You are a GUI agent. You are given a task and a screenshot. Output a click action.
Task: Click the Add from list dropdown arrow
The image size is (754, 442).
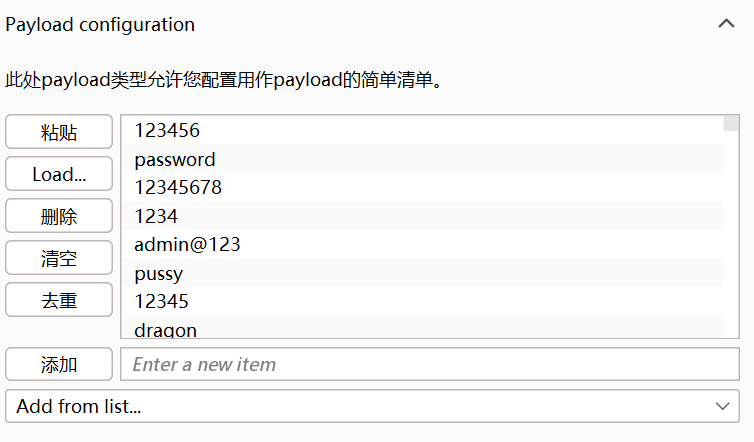[x=722, y=406]
